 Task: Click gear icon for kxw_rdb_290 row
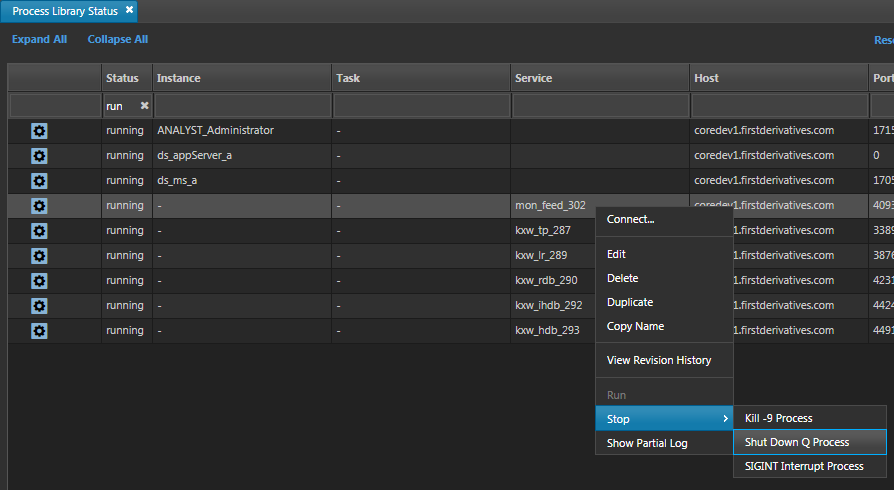(x=39, y=281)
